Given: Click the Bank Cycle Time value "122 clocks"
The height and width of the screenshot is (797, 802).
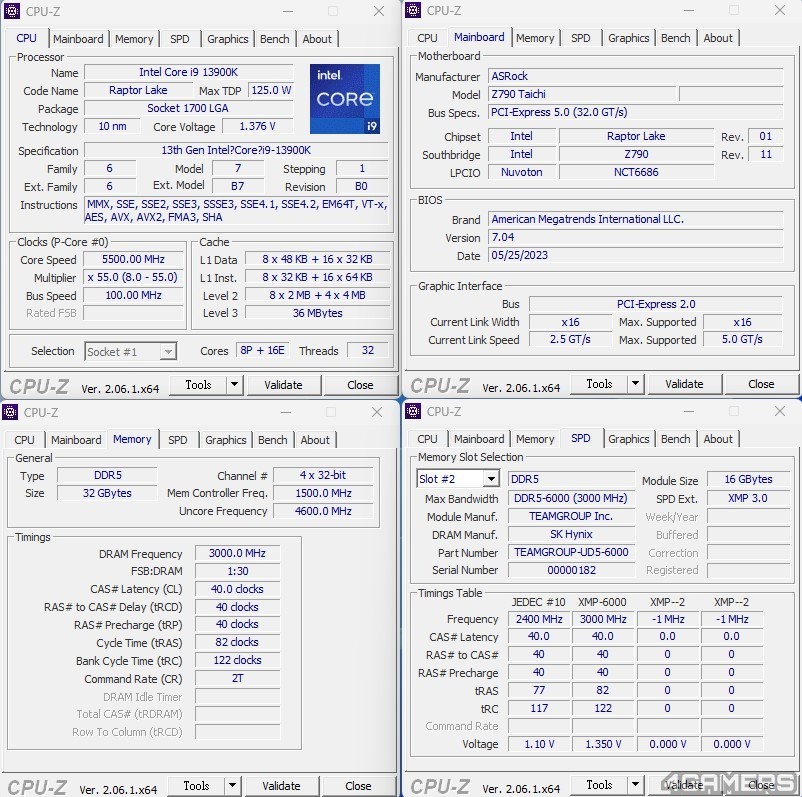Looking at the screenshot, I should coord(237,660).
